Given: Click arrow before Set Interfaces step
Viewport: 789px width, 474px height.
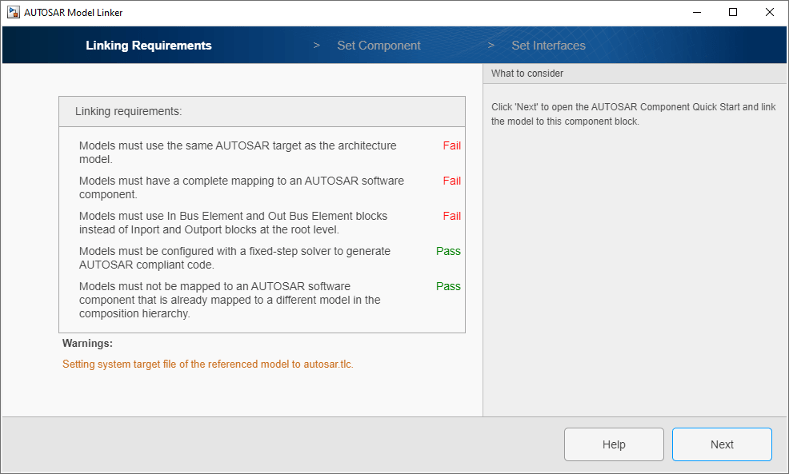Looking at the screenshot, I should pyautogui.click(x=491, y=46).
